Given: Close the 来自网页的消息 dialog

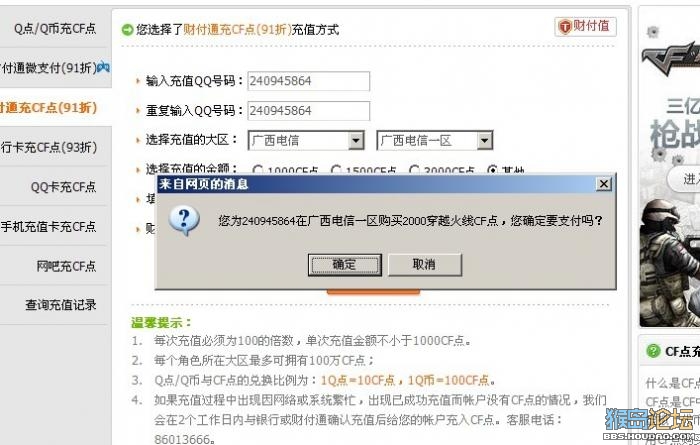Looking at the screenshot, I should [x=604, y=184].
